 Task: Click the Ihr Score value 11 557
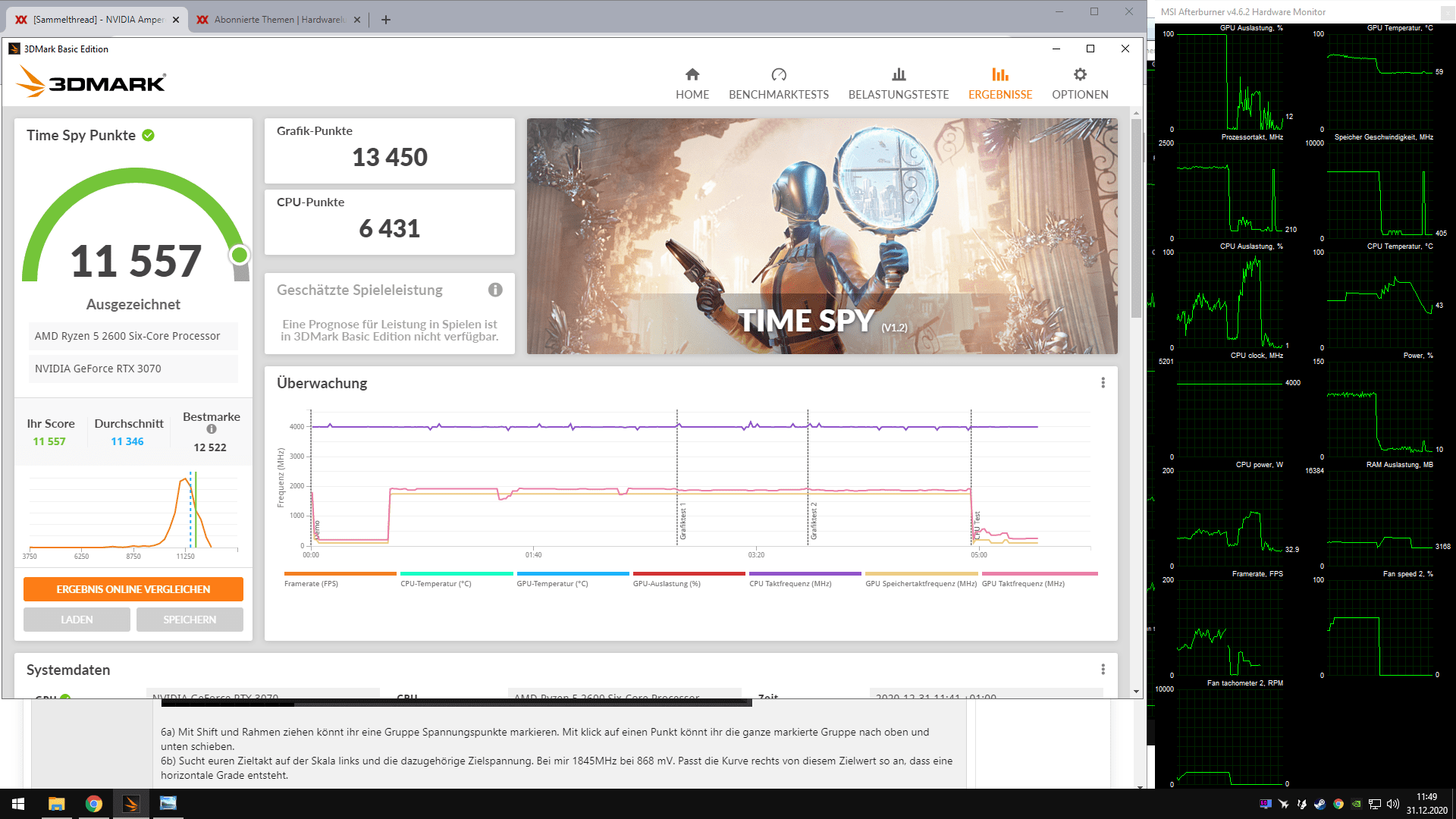pyautogui.click(x=49, y=441)
